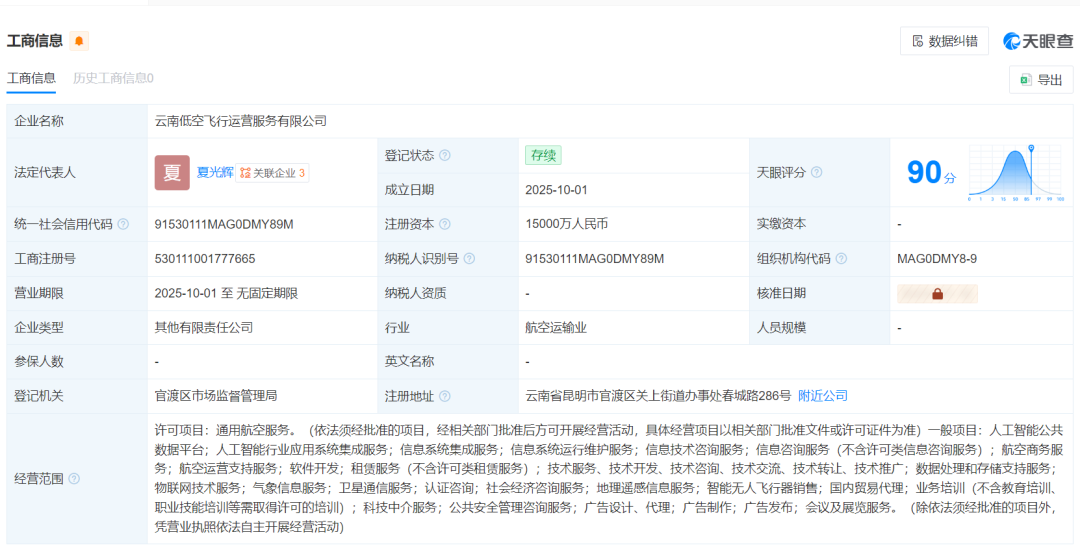Click help icon next to 登记状态
This screenshot has height=554, width=1080.
click(x=445, y=156)
